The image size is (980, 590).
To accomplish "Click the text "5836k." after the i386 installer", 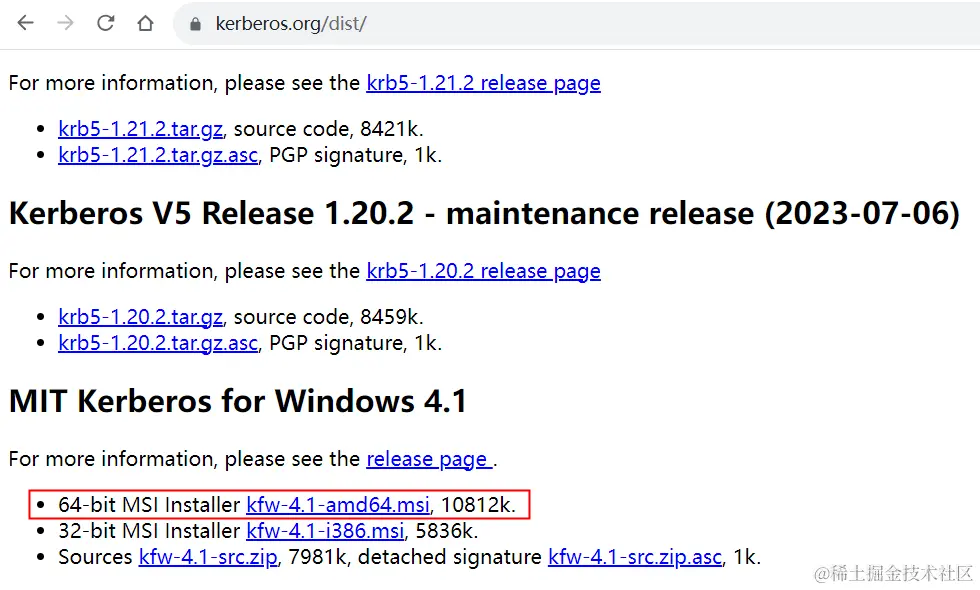I will (446, 531).
